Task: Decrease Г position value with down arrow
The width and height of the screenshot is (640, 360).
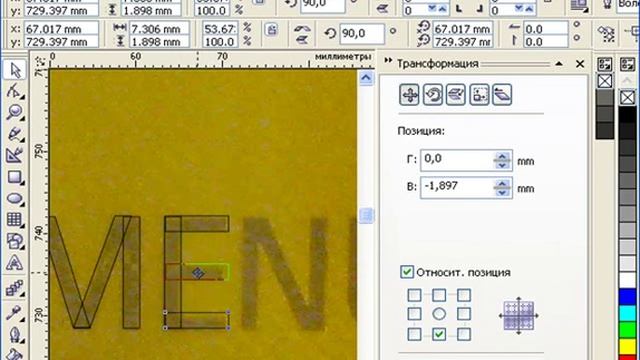Action: coord(502,165)
